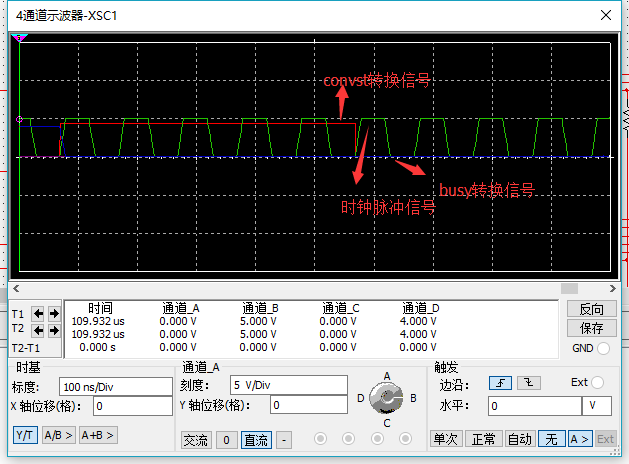Image resolution: width=629 pixels, height=464 pixels.
Task: Click the 通道_C column header
Action: [341, 308]
